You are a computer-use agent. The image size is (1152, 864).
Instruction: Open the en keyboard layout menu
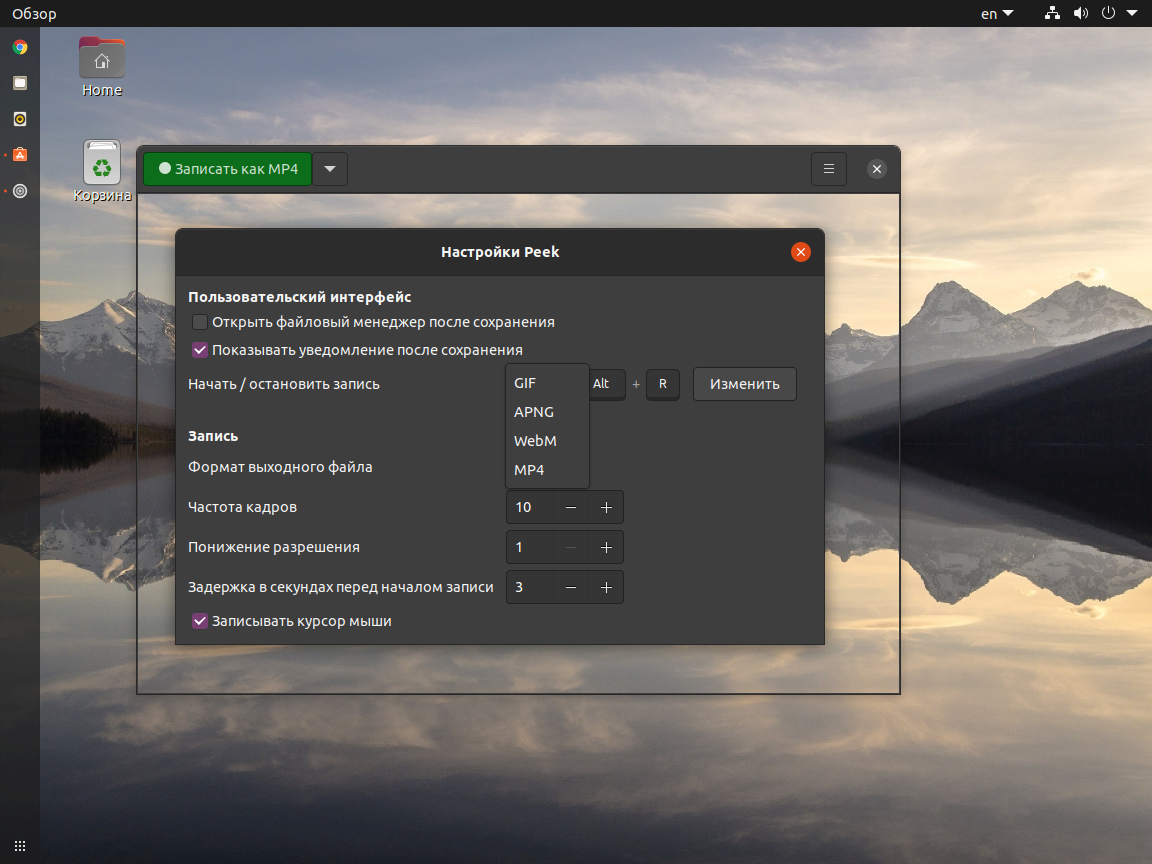tap(996, 14)
